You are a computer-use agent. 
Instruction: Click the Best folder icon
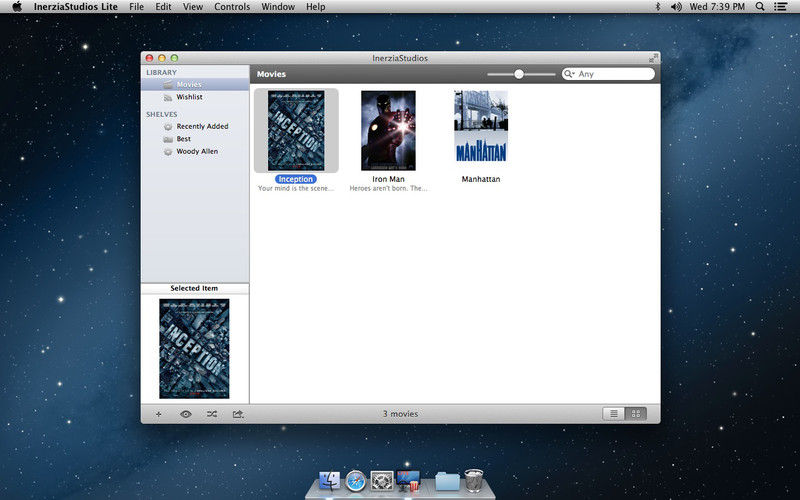click(x=168, y=139)
